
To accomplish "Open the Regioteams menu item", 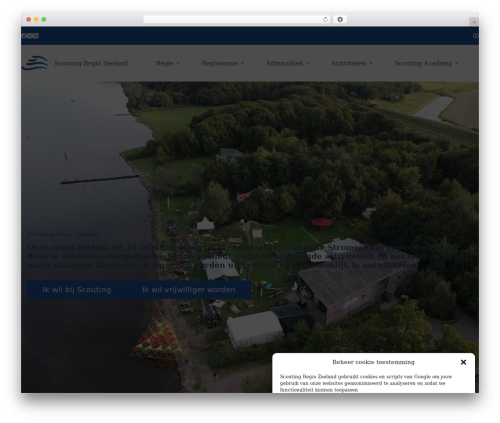I will [x=220, y=63].
